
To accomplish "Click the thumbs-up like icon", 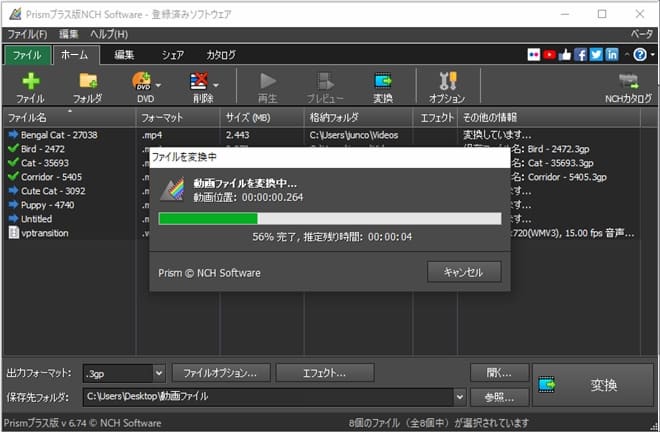I will click(x=565, y=55).
